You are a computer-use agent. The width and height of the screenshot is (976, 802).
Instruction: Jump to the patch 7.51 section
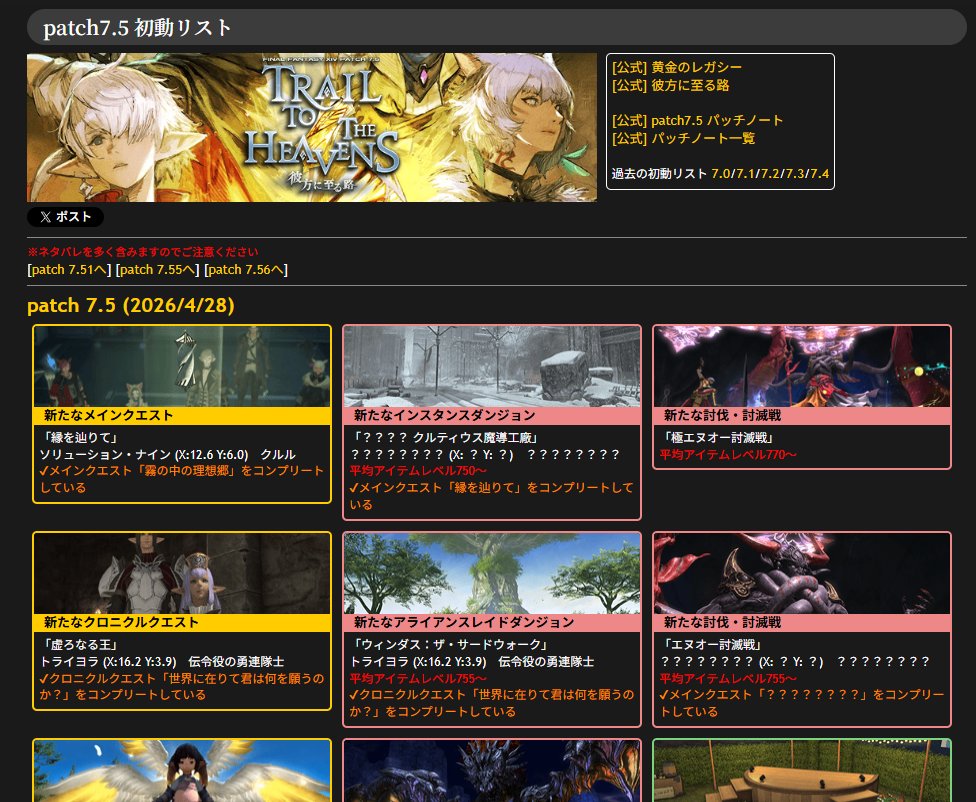click(70, 269)
